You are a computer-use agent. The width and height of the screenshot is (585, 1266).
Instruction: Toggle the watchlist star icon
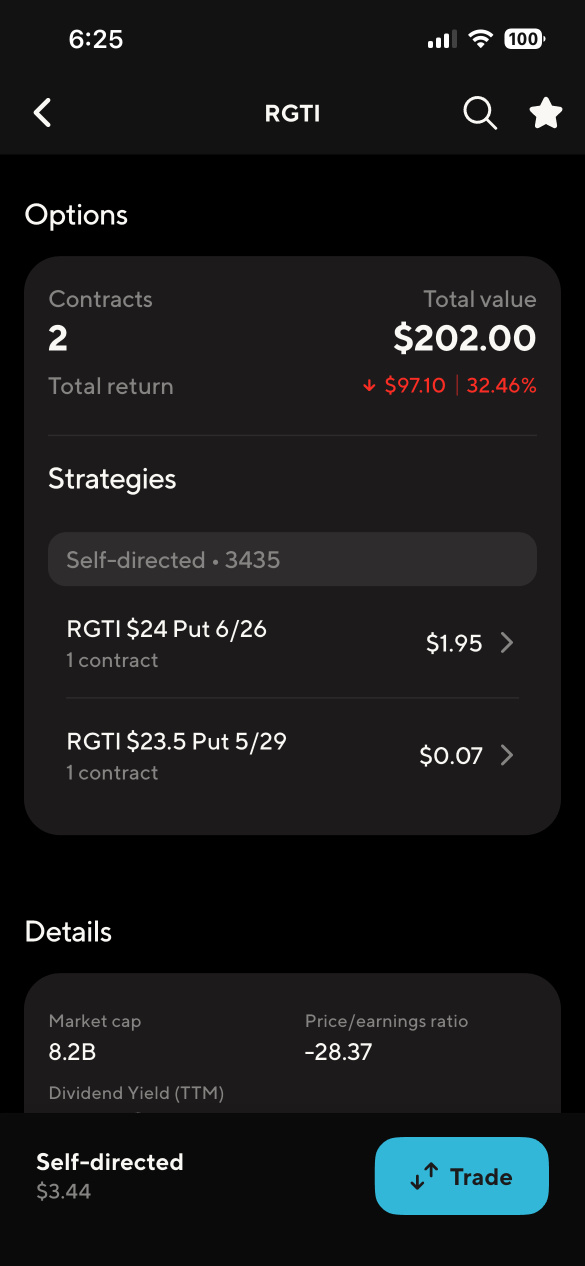point(546,113)
